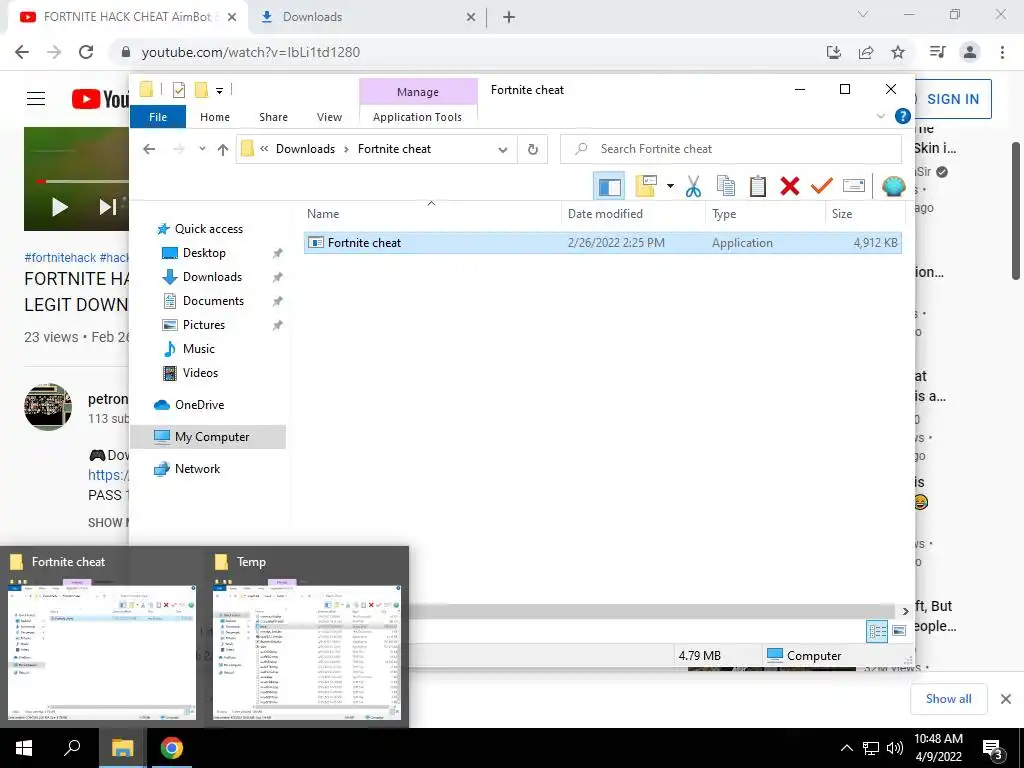Open address bar history dropdown
This screenshot has width=1024, height=768.
(502, 150)
